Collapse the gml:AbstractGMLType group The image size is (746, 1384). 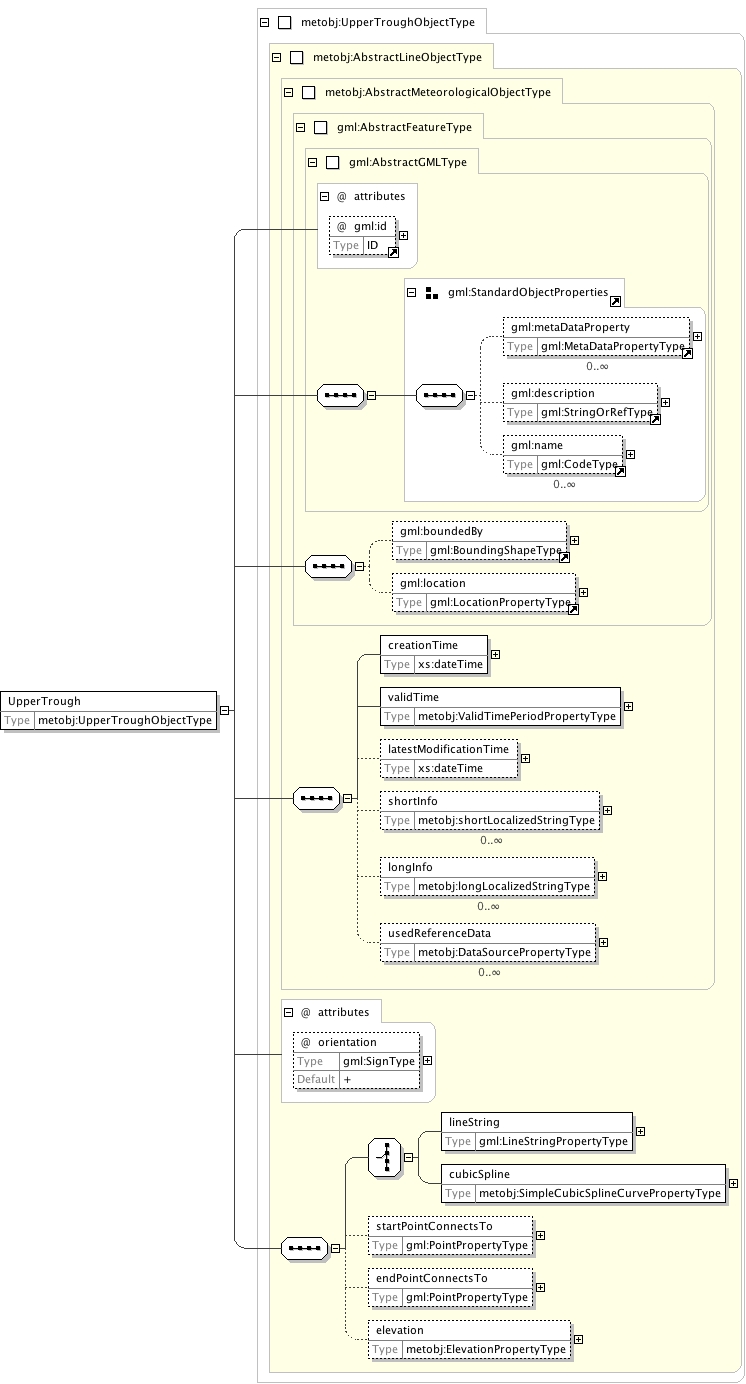(312, 162)
